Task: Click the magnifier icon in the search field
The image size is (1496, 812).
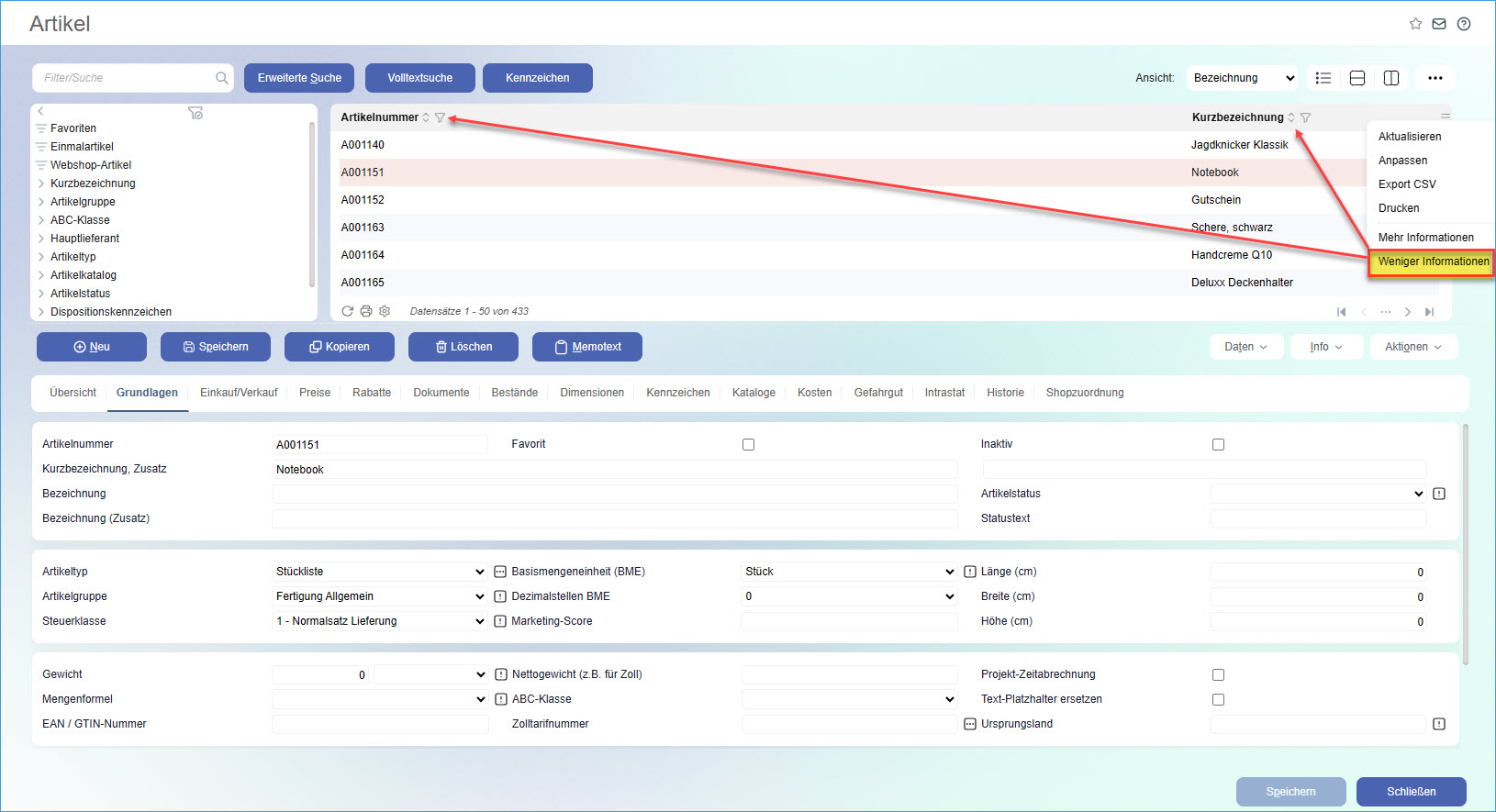Action: 221,78
